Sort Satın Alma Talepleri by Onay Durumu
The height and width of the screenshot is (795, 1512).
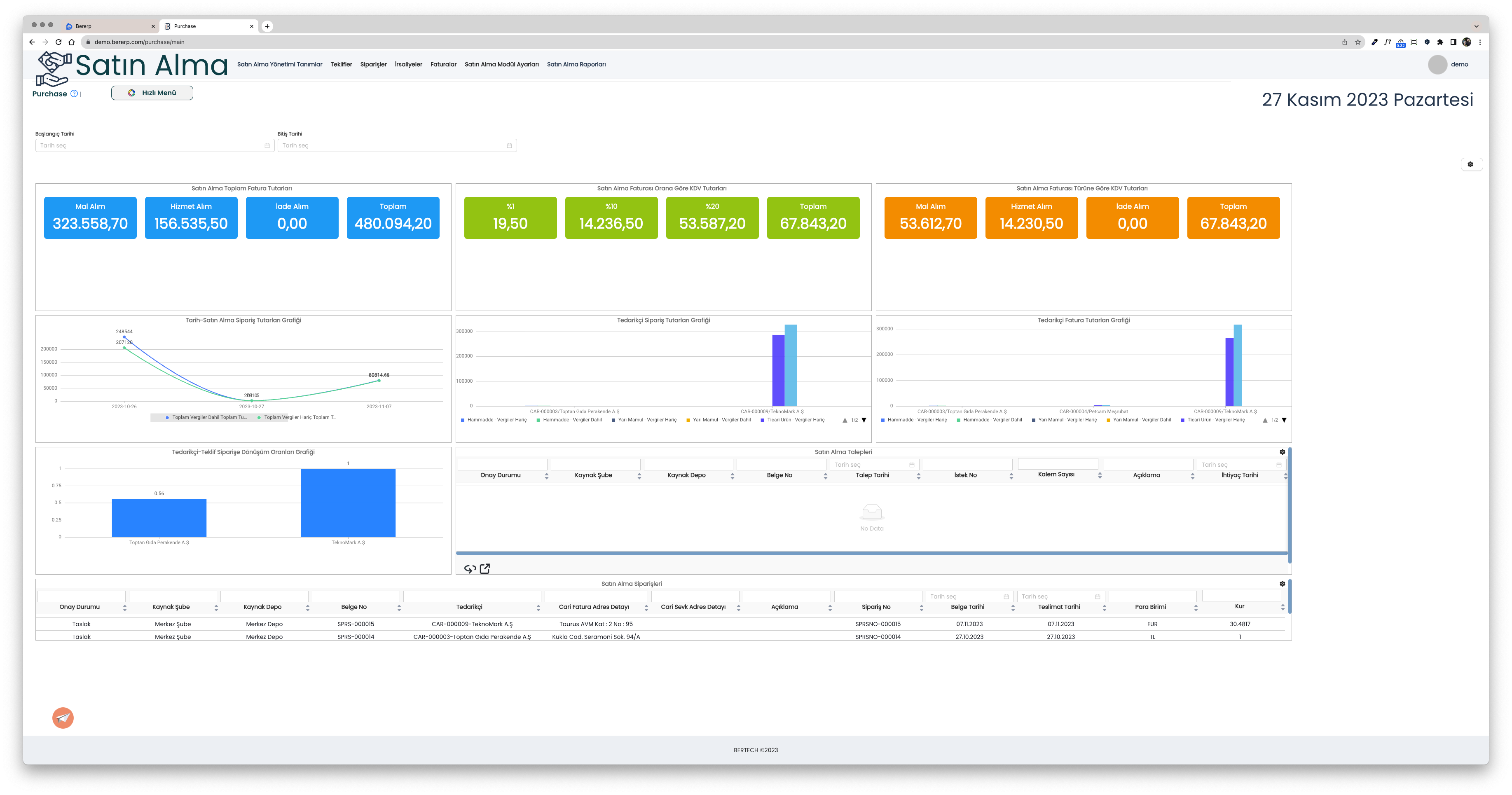[x=546, y=477]
